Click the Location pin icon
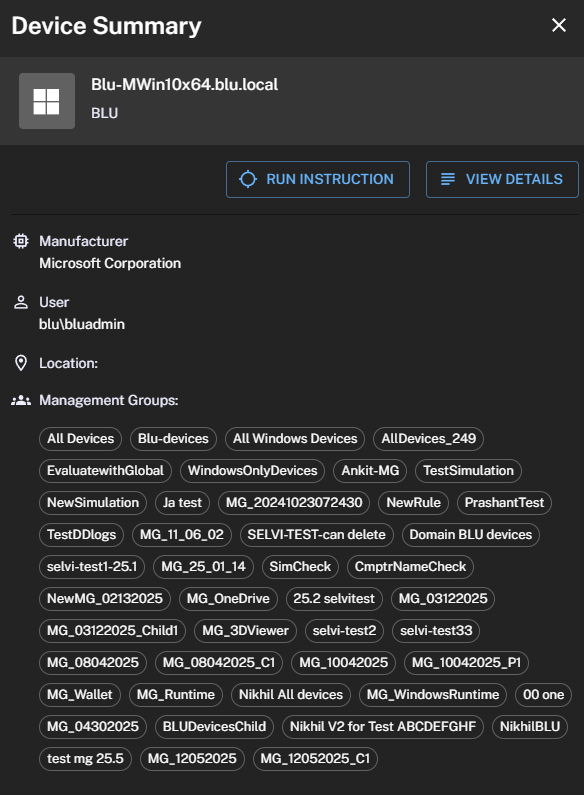The width and height of the screenshot is (584, 795). (21, 363)
